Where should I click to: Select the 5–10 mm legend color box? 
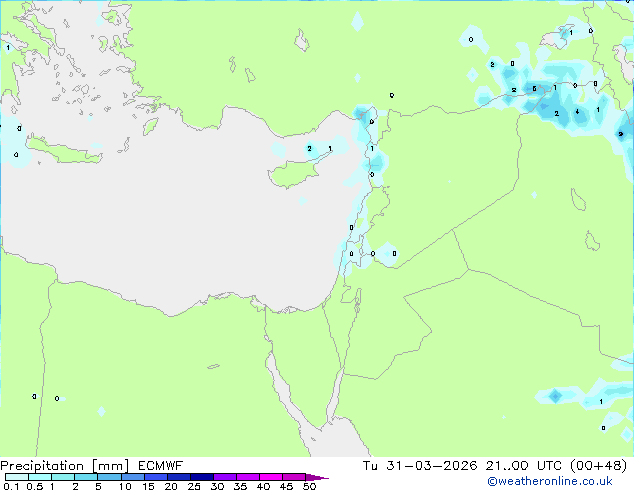[109, 477]
